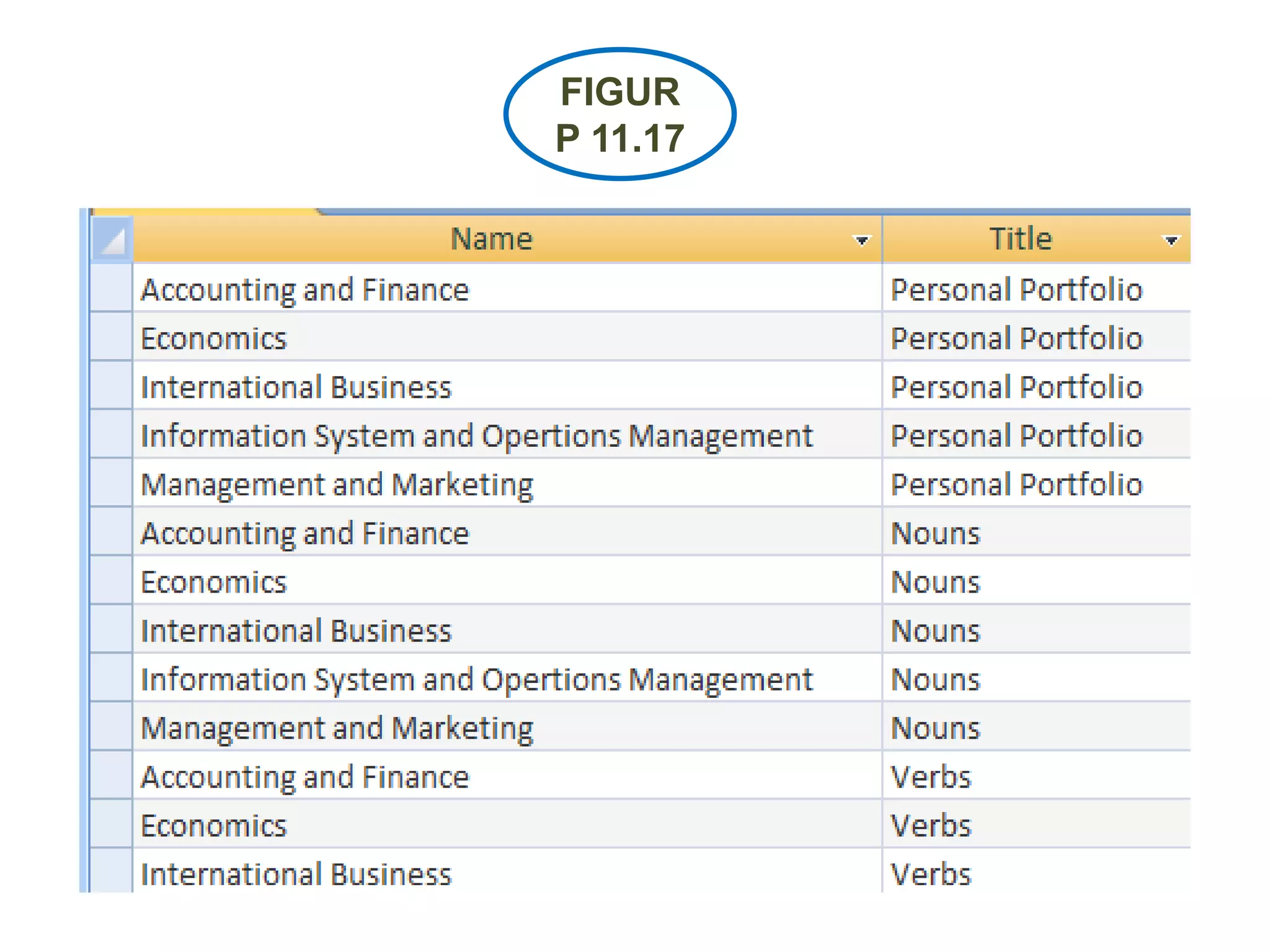Click Nouns cell beside Information System and Opertions Management

point(936,680)
